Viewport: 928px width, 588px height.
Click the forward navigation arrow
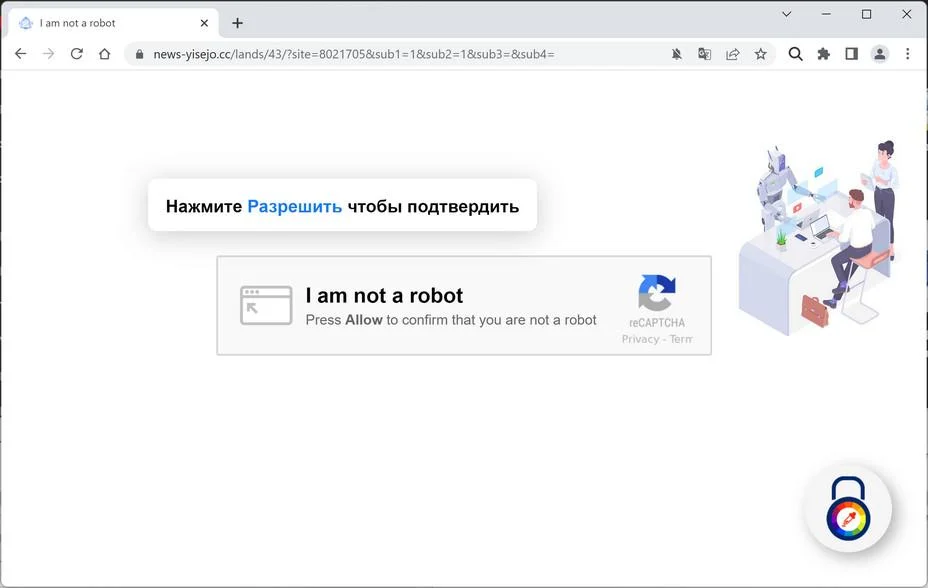(49, 54)
